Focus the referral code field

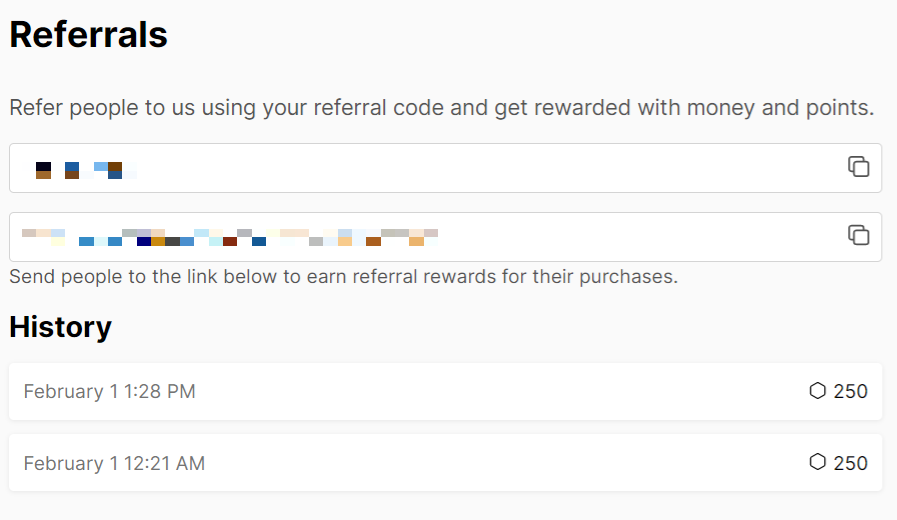445,168
